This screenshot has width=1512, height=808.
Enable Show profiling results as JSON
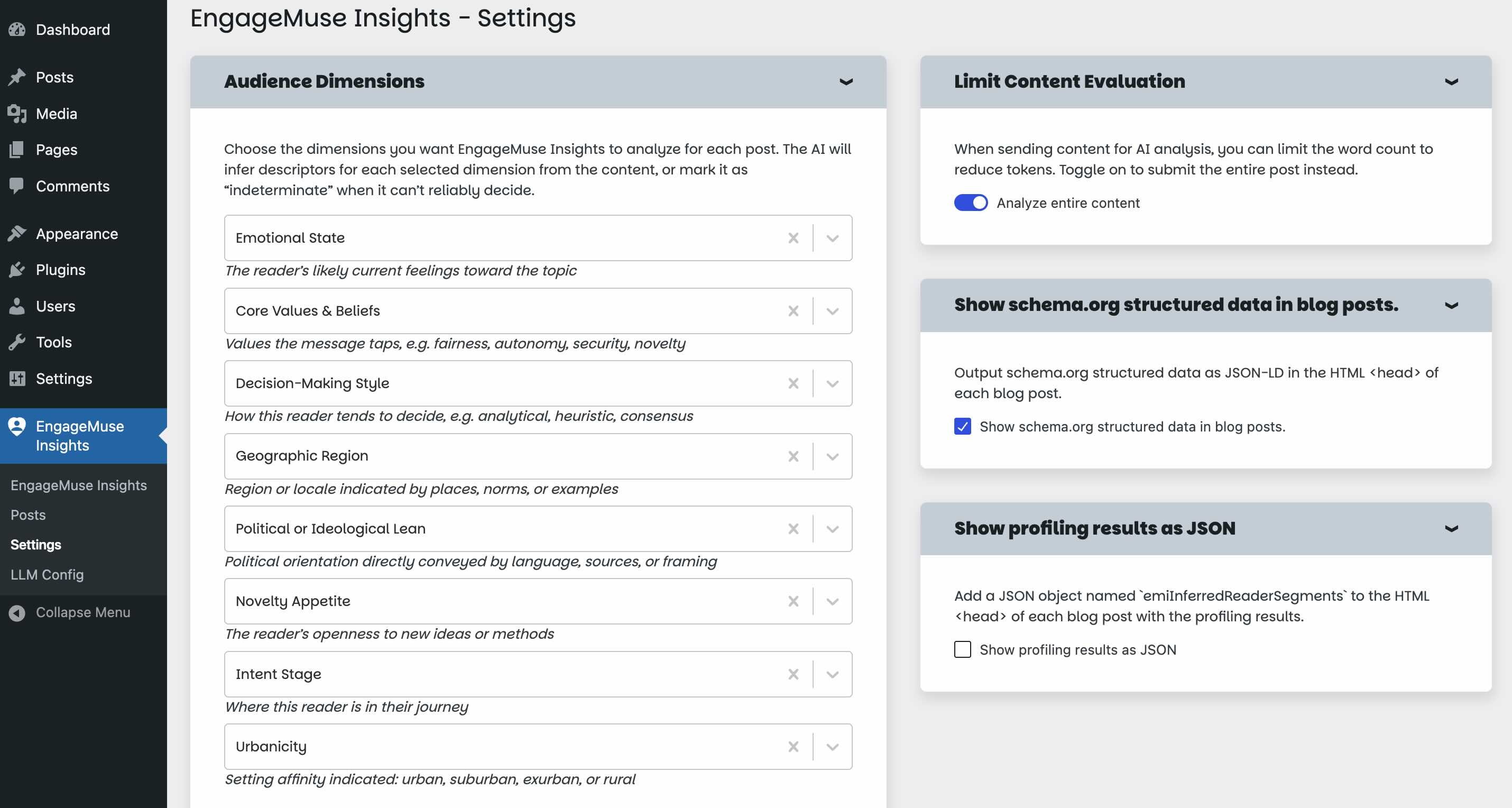(963, 649)
